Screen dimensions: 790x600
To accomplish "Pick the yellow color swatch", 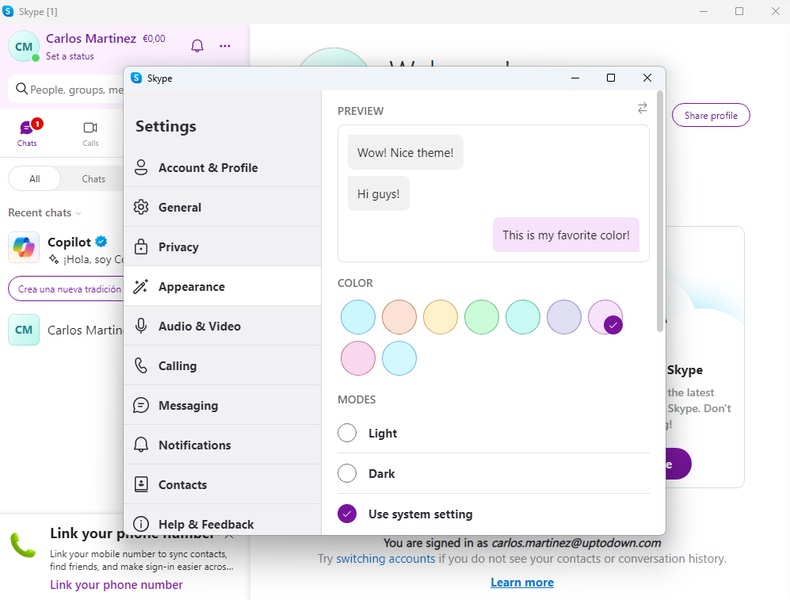I will pos(440,317).
